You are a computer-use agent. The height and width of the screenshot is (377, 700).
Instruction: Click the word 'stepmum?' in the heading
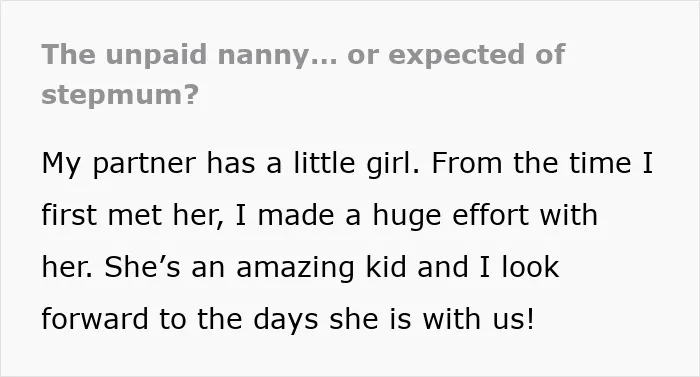point(120,95)
